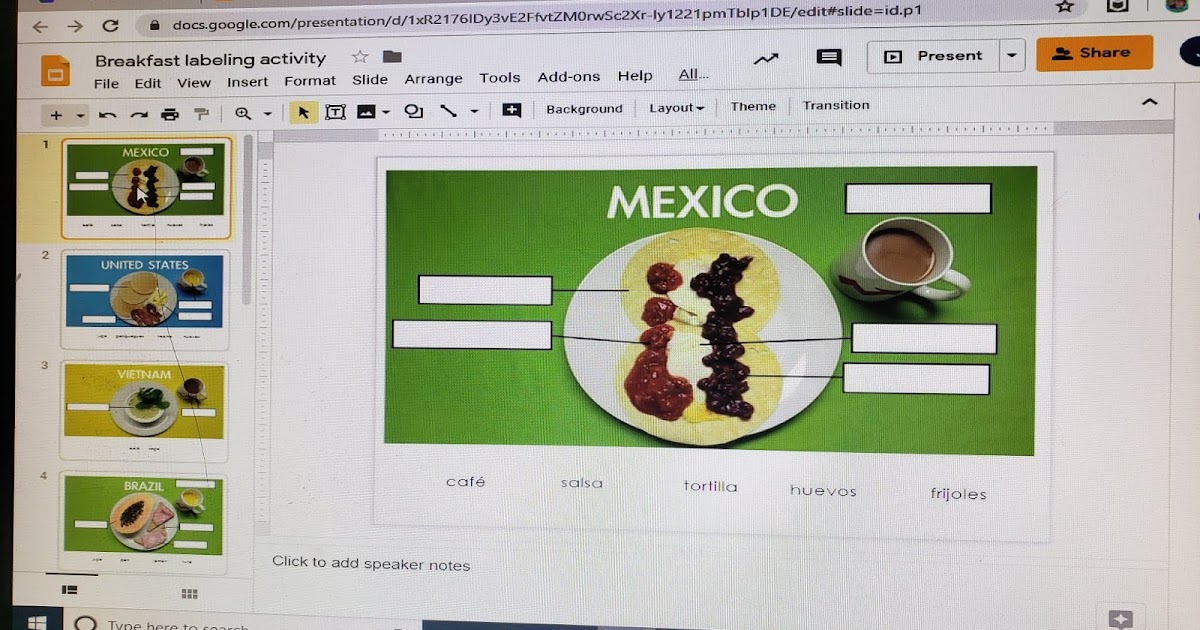Open the Arrange menu

click(433, 78)
